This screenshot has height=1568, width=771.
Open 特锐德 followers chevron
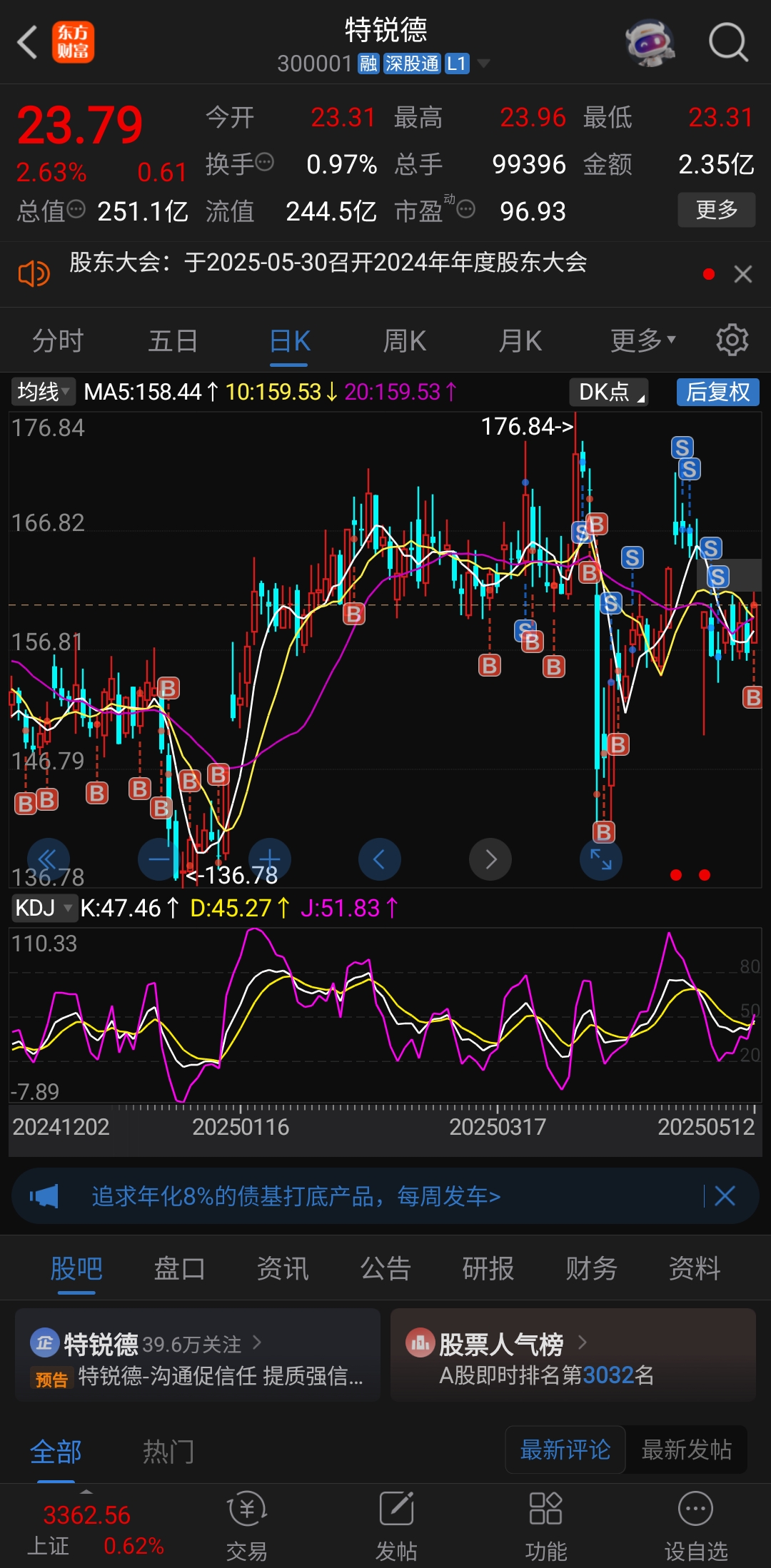(257, 1342)
